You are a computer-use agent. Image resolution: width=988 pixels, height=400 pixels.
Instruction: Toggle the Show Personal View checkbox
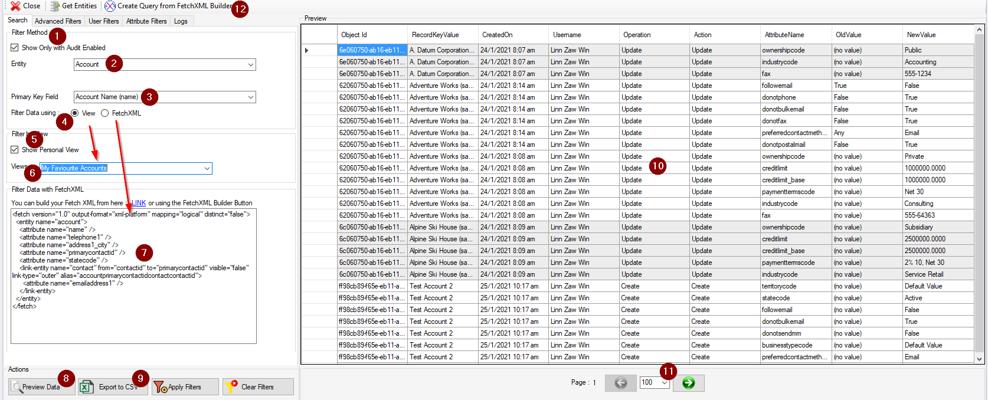click(x=15, y=149)
